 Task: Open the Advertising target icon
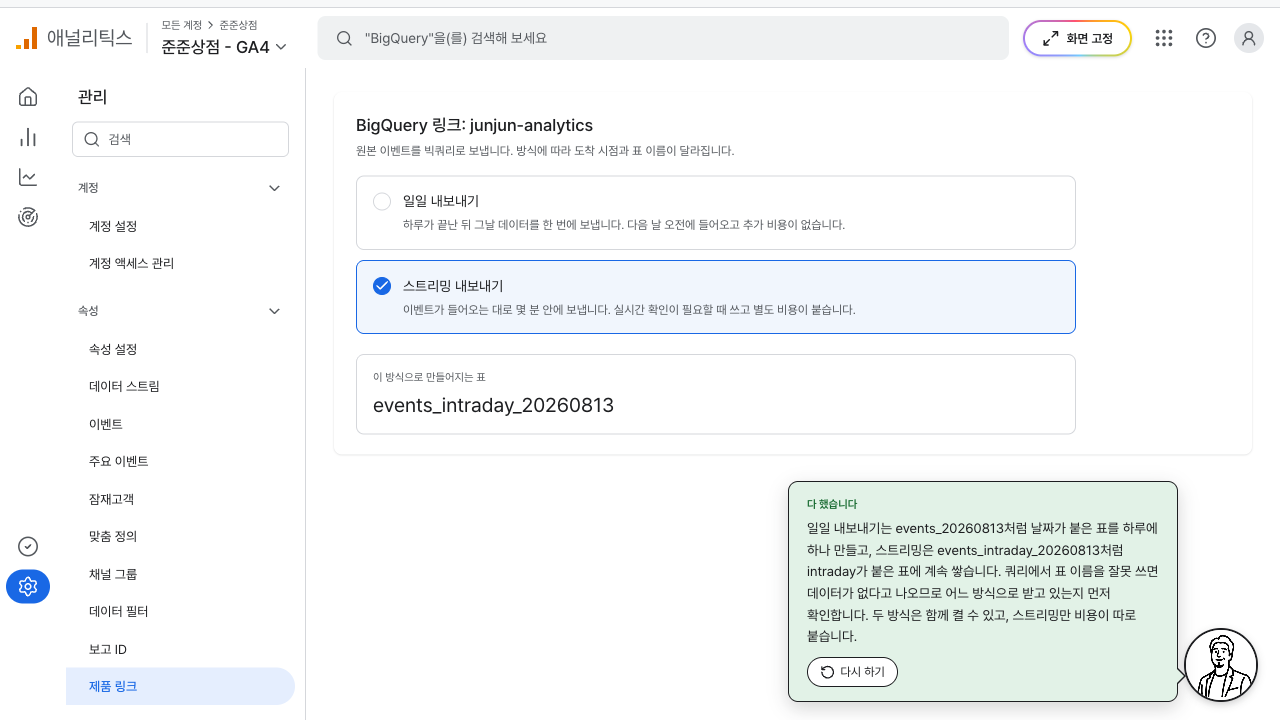tap(28, 217)
